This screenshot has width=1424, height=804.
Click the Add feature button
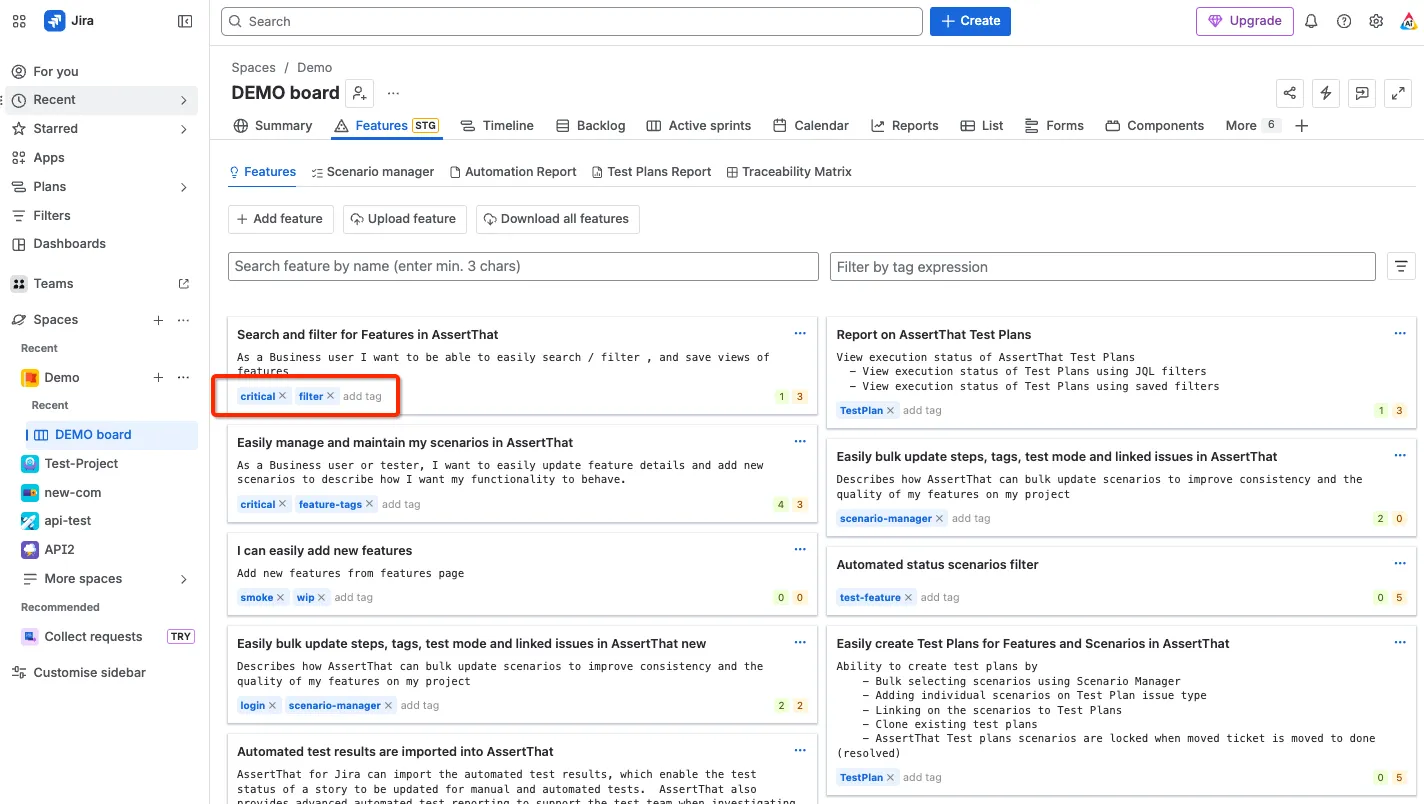tap(279, 219)
